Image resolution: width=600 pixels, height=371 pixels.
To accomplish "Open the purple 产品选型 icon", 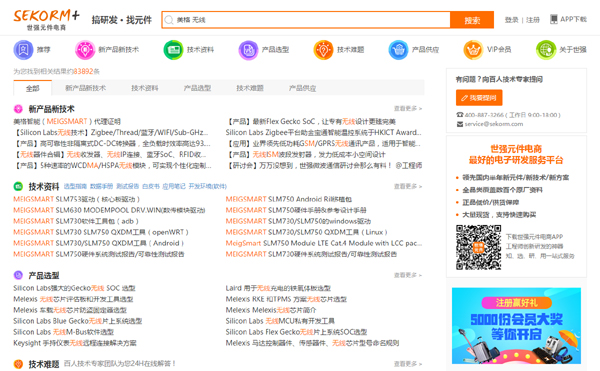I will (248, 50).
